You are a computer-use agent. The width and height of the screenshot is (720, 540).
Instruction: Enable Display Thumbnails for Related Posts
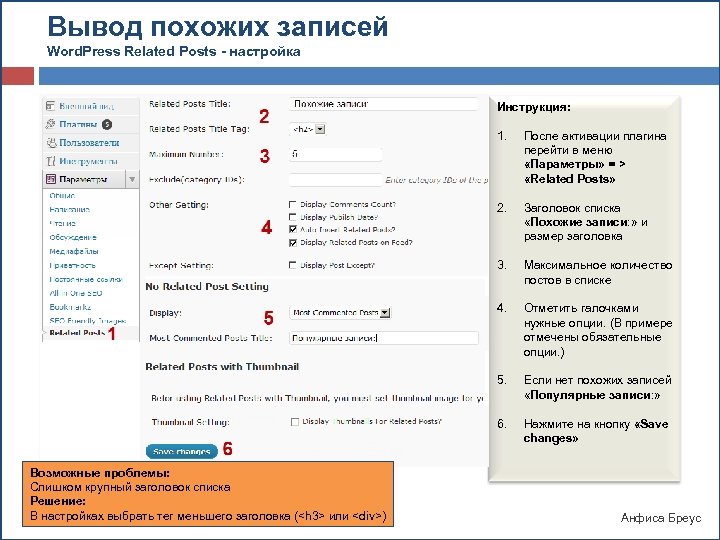(x=295, y=422)
